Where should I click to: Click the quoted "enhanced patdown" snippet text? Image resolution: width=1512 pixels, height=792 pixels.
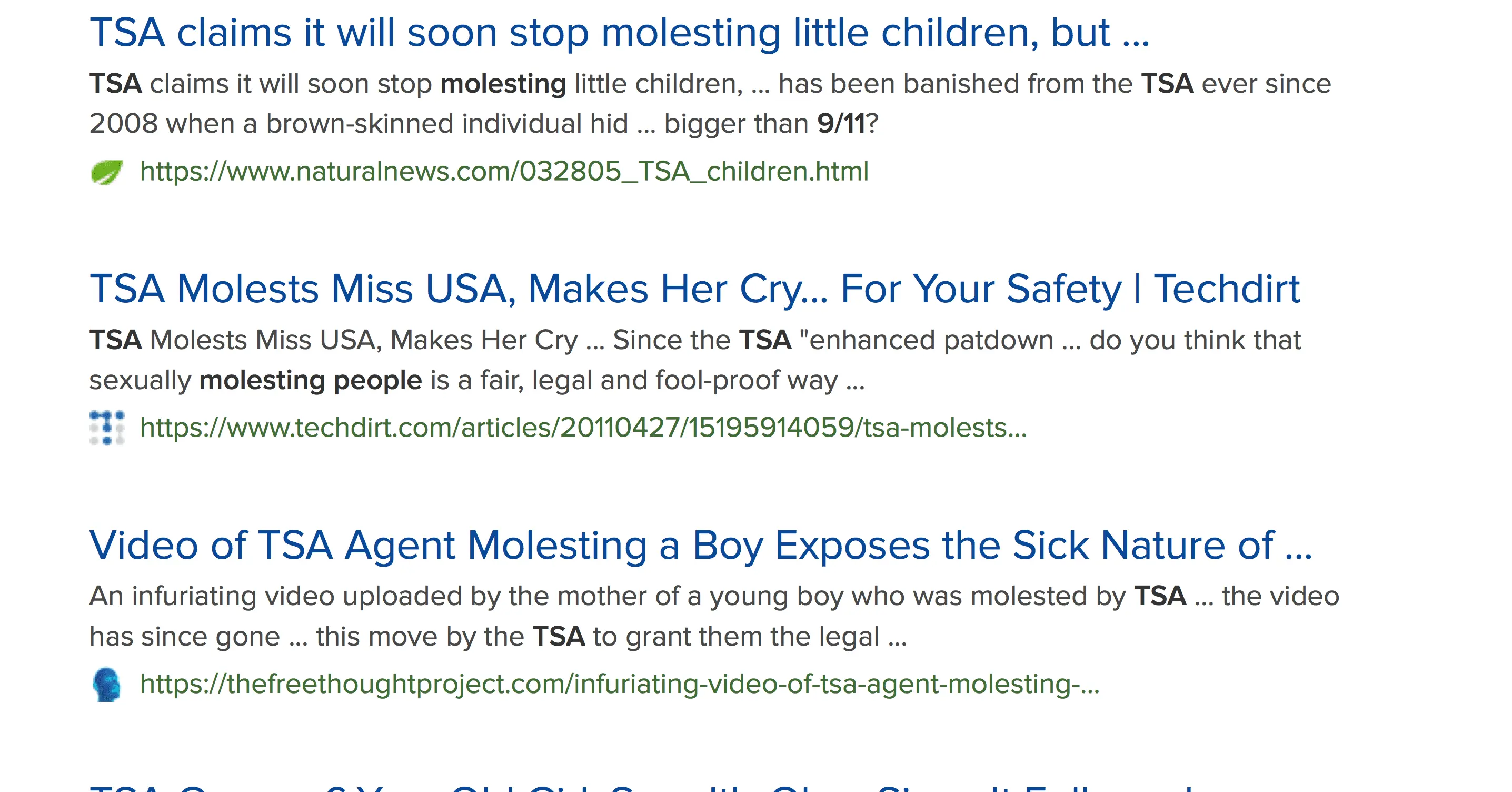coord(930,341)
